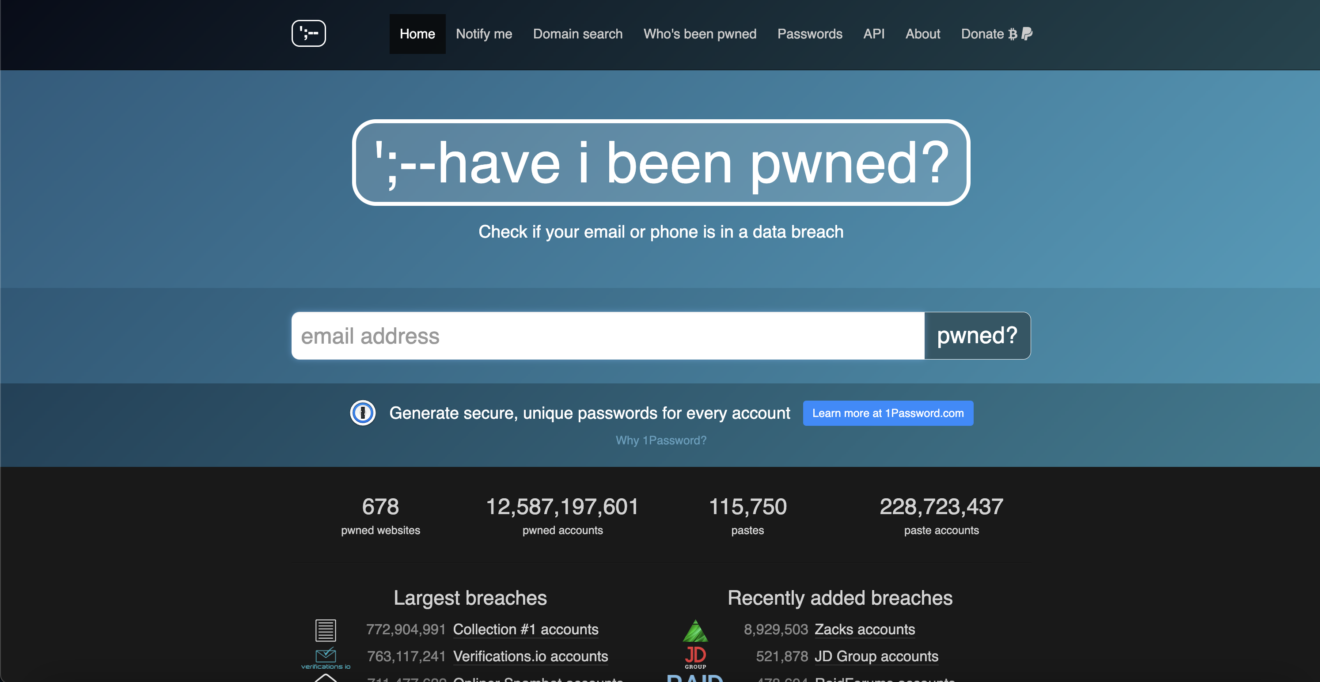The height and width of the screenshot is (682, 1320).
Task: Switch to the Home tab
Action: (417, 33)
